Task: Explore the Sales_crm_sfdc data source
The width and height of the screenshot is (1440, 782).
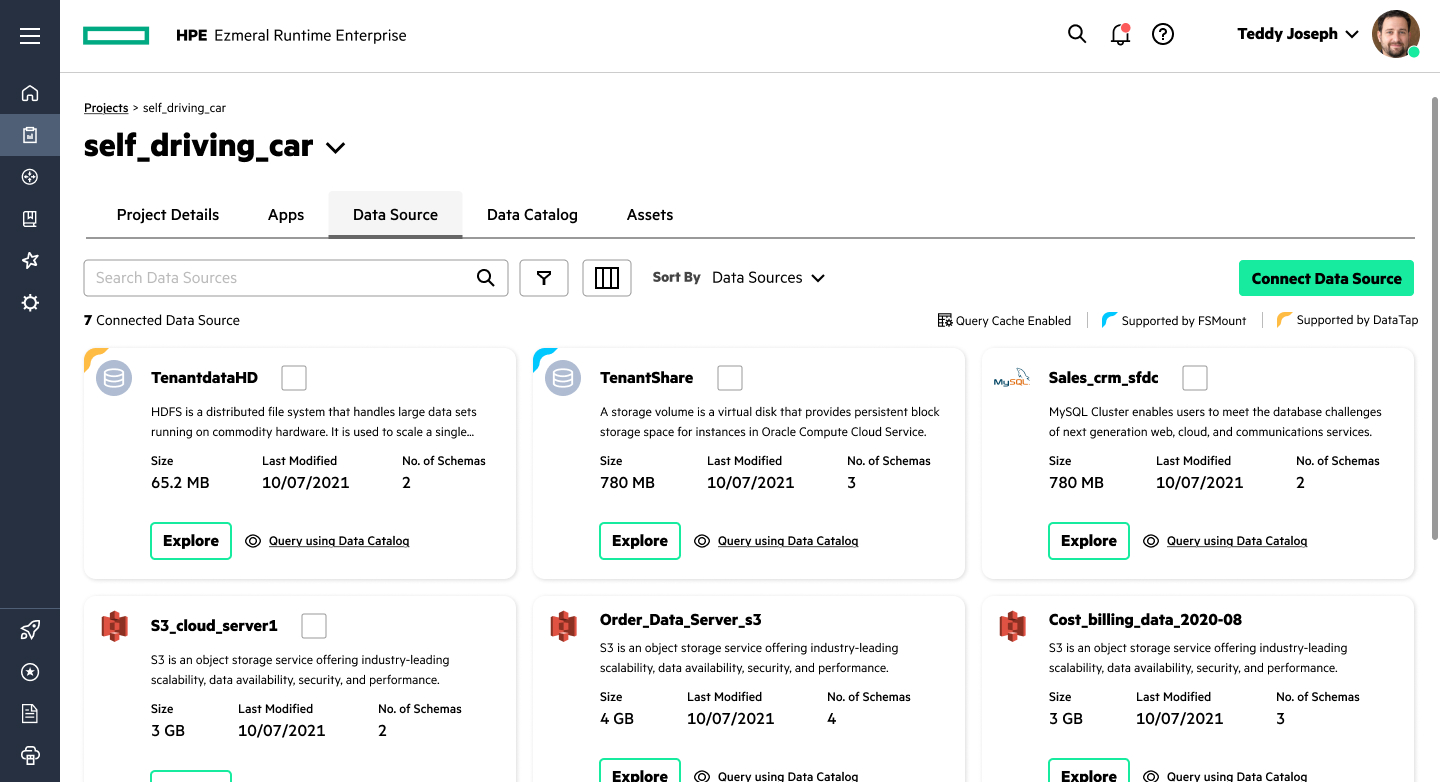Action: coord(1089,541)
